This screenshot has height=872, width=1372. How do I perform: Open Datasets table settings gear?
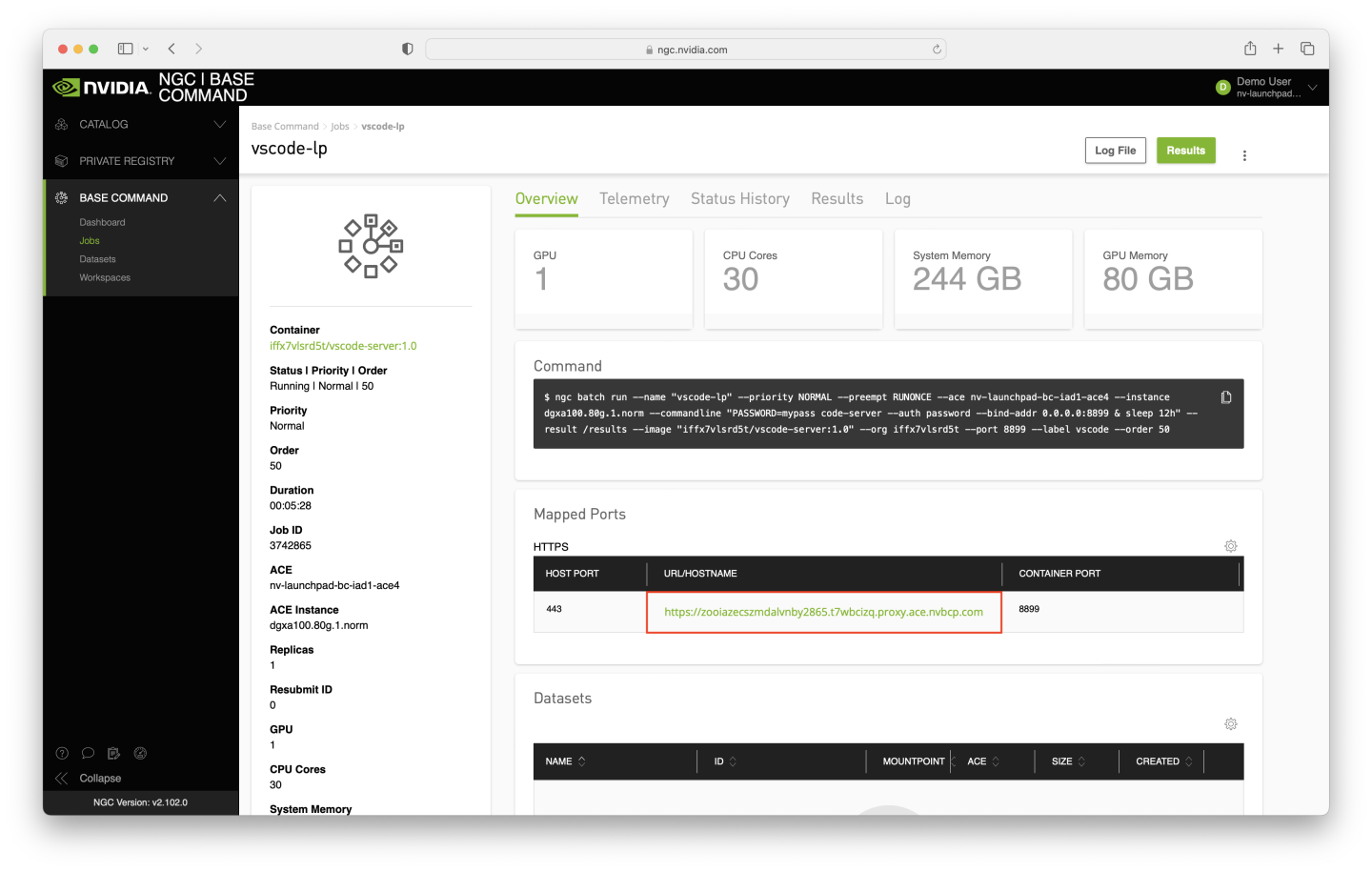click(x=1230, y=724)
